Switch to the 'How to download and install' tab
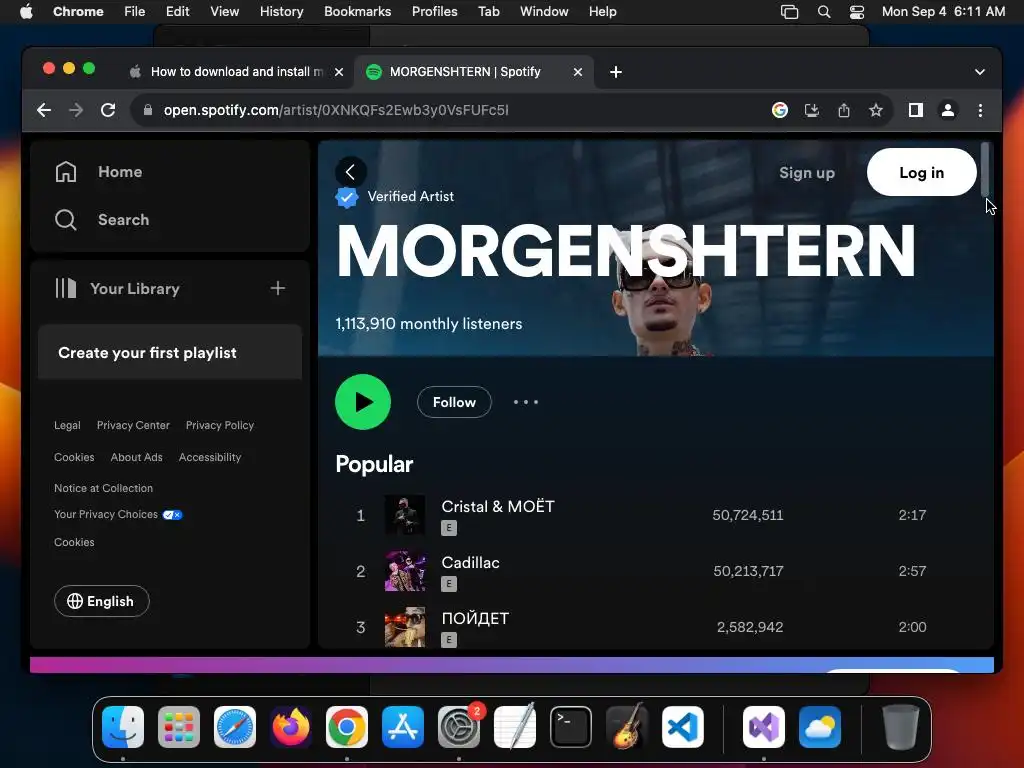The image size is (1024, 768). [236, 72]
